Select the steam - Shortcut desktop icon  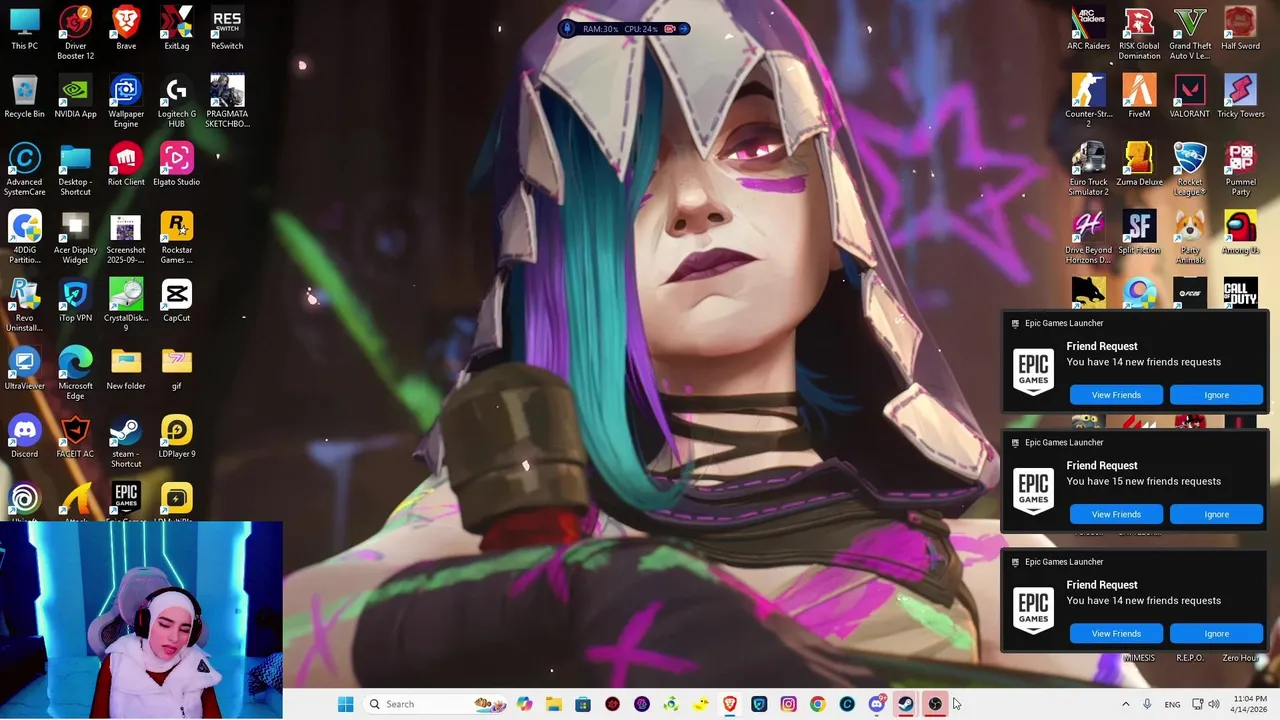pos(126,441)
